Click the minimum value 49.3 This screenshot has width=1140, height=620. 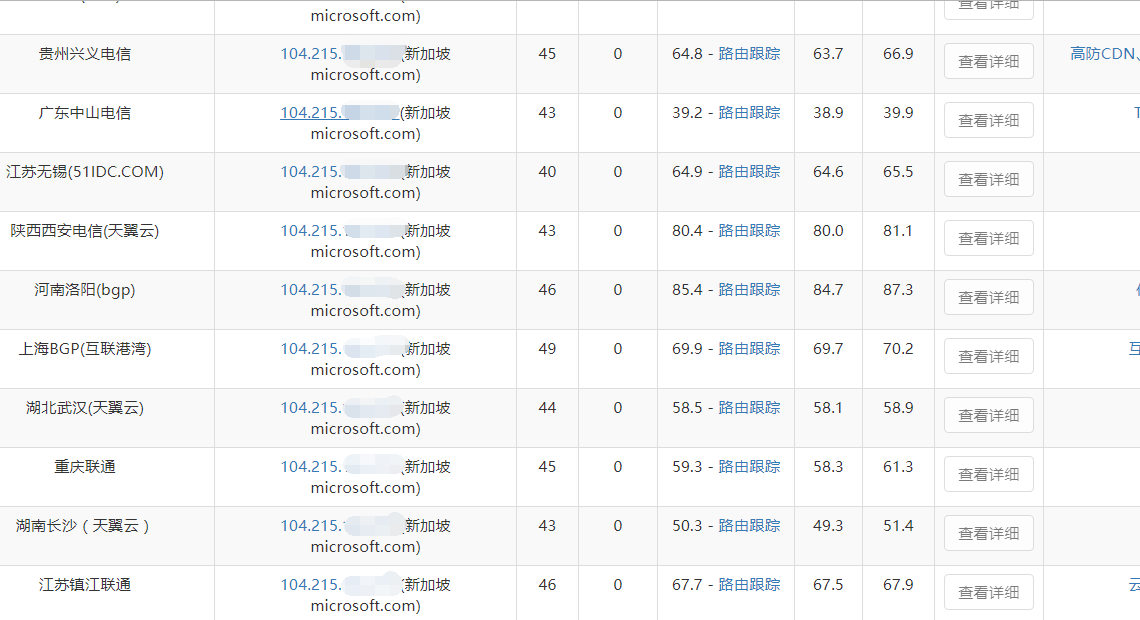(x=828, y=525)
